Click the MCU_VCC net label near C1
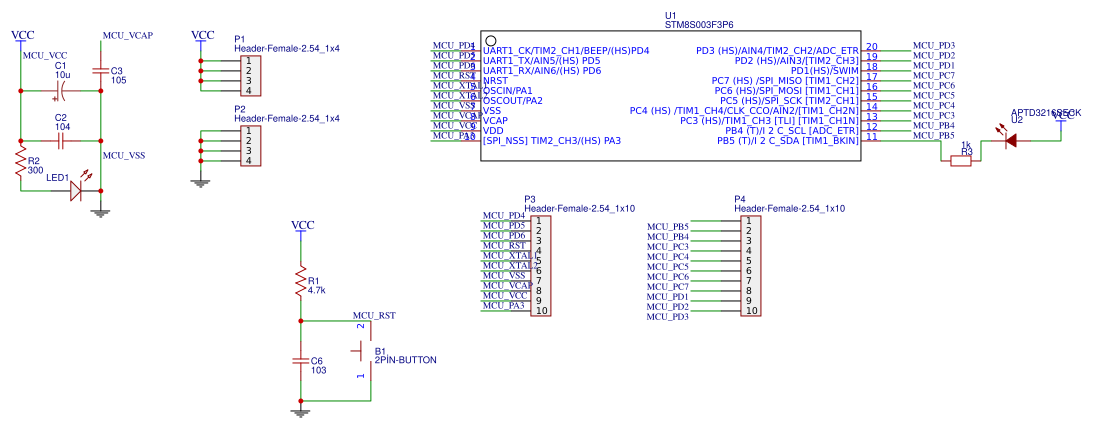Screen dimensions: 1093x427 (45, 55)
